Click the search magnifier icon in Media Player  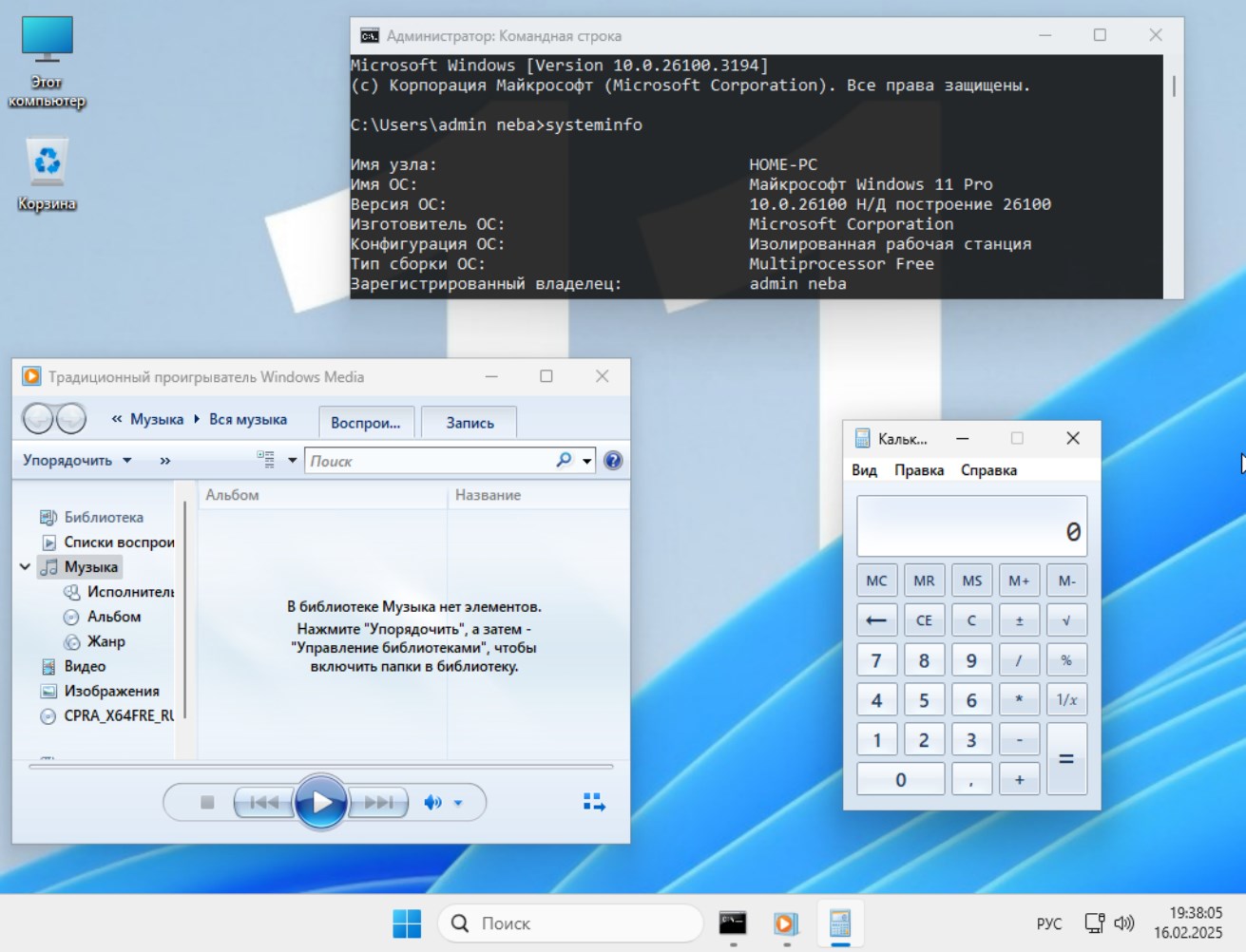coord(564,460)
